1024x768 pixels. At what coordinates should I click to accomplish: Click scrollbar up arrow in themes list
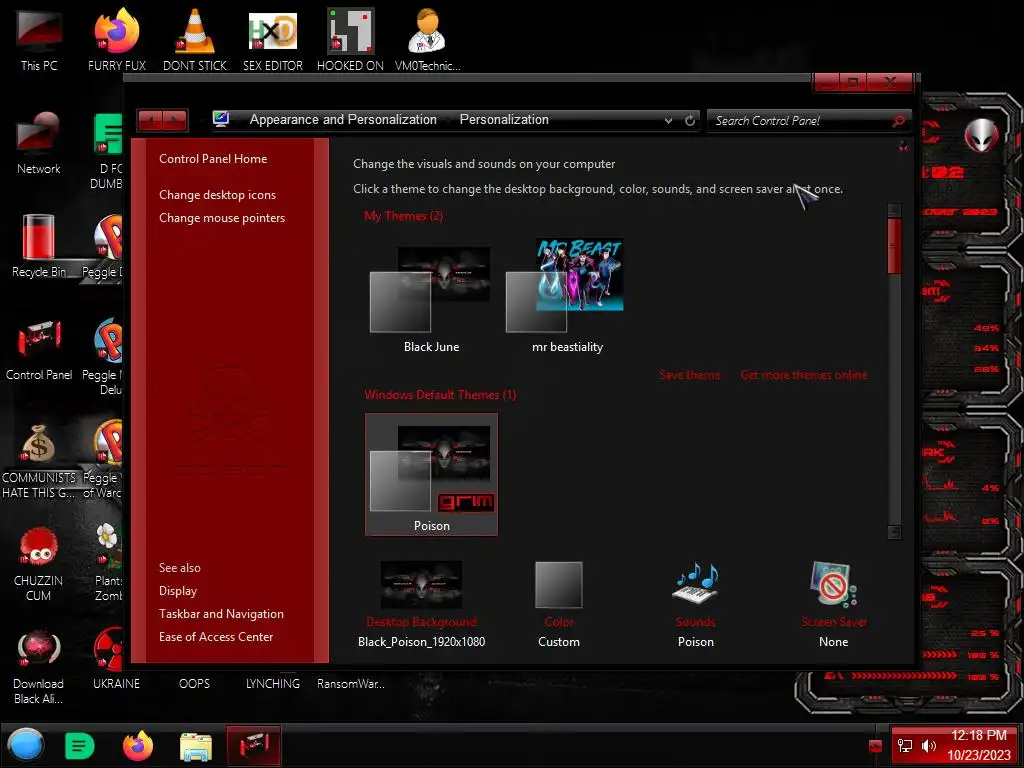[894, 210]
